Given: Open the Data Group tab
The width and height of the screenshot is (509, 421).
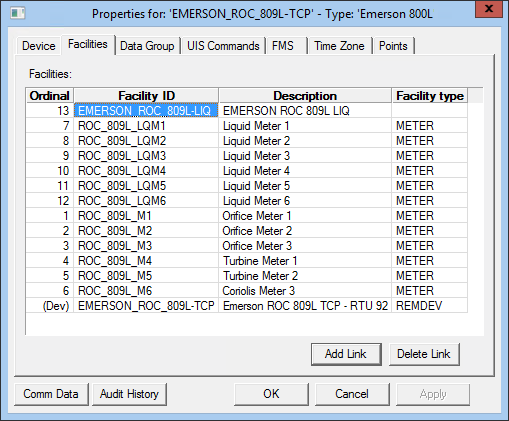Looking at the screenshot, I should pos(147,46).
